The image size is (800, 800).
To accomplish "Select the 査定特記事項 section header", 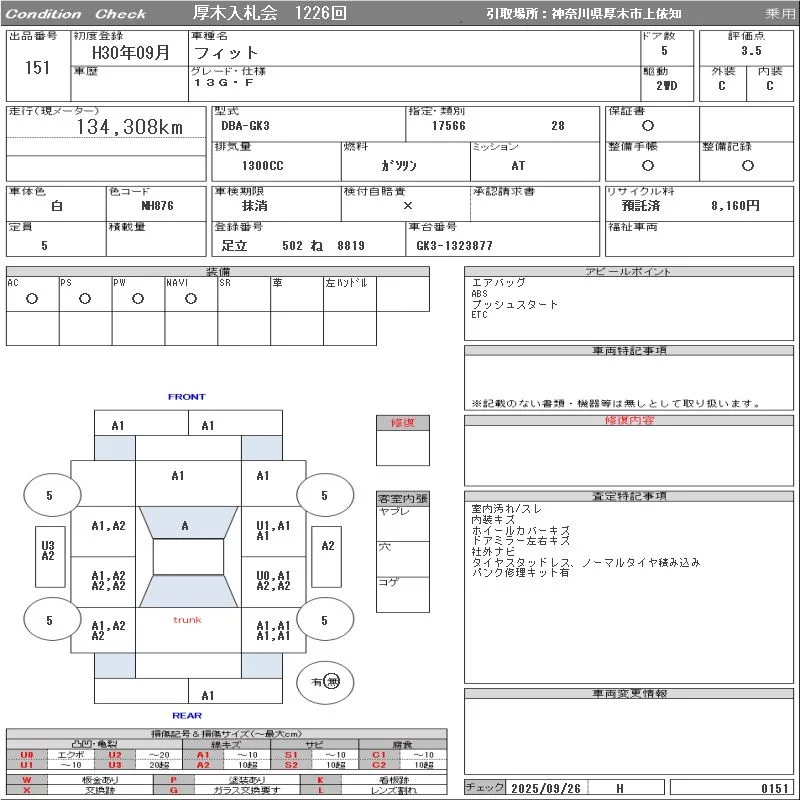I will tap(629, 496).
